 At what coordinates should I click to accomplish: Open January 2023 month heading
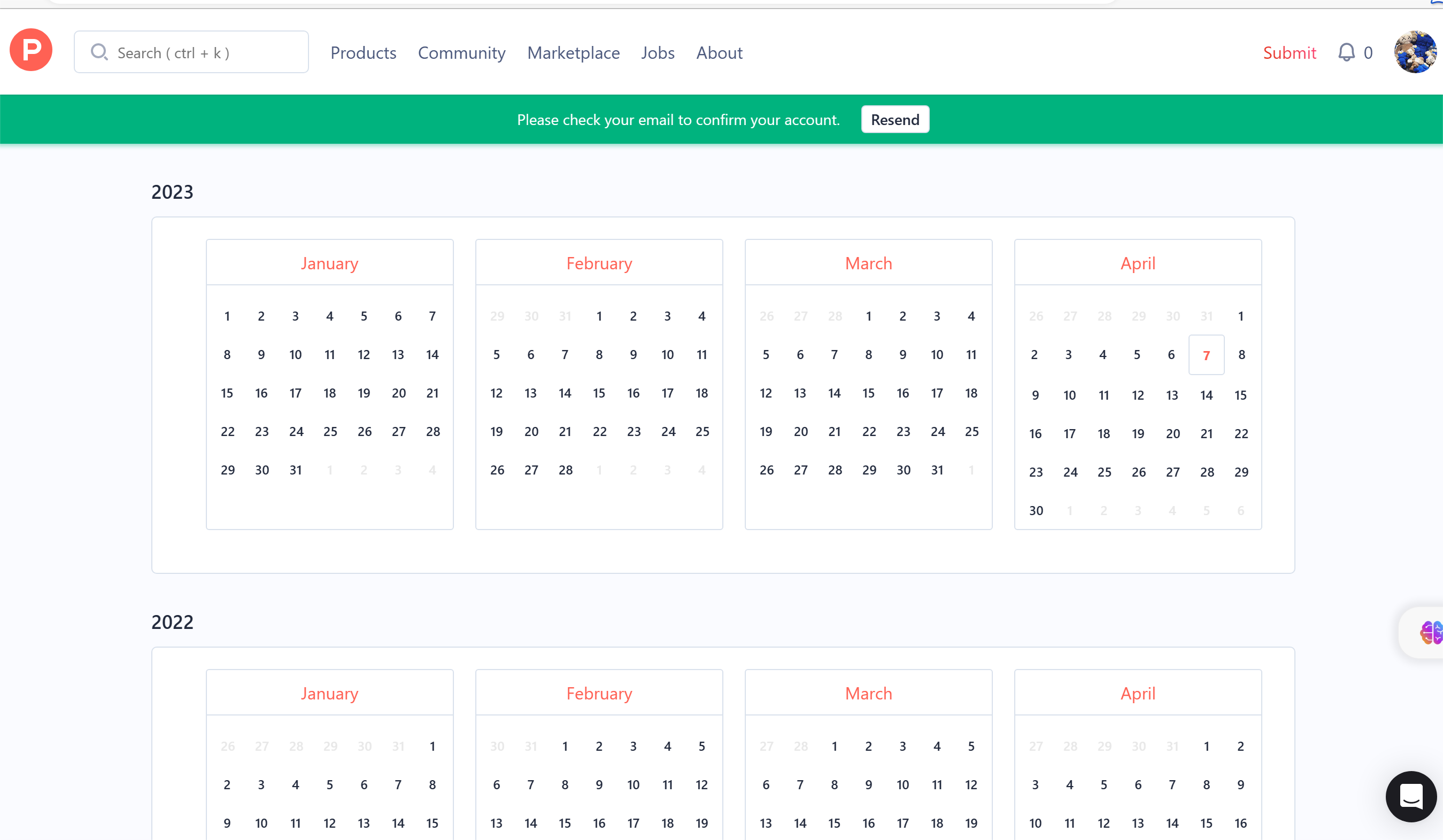click(x=329, y=263)
